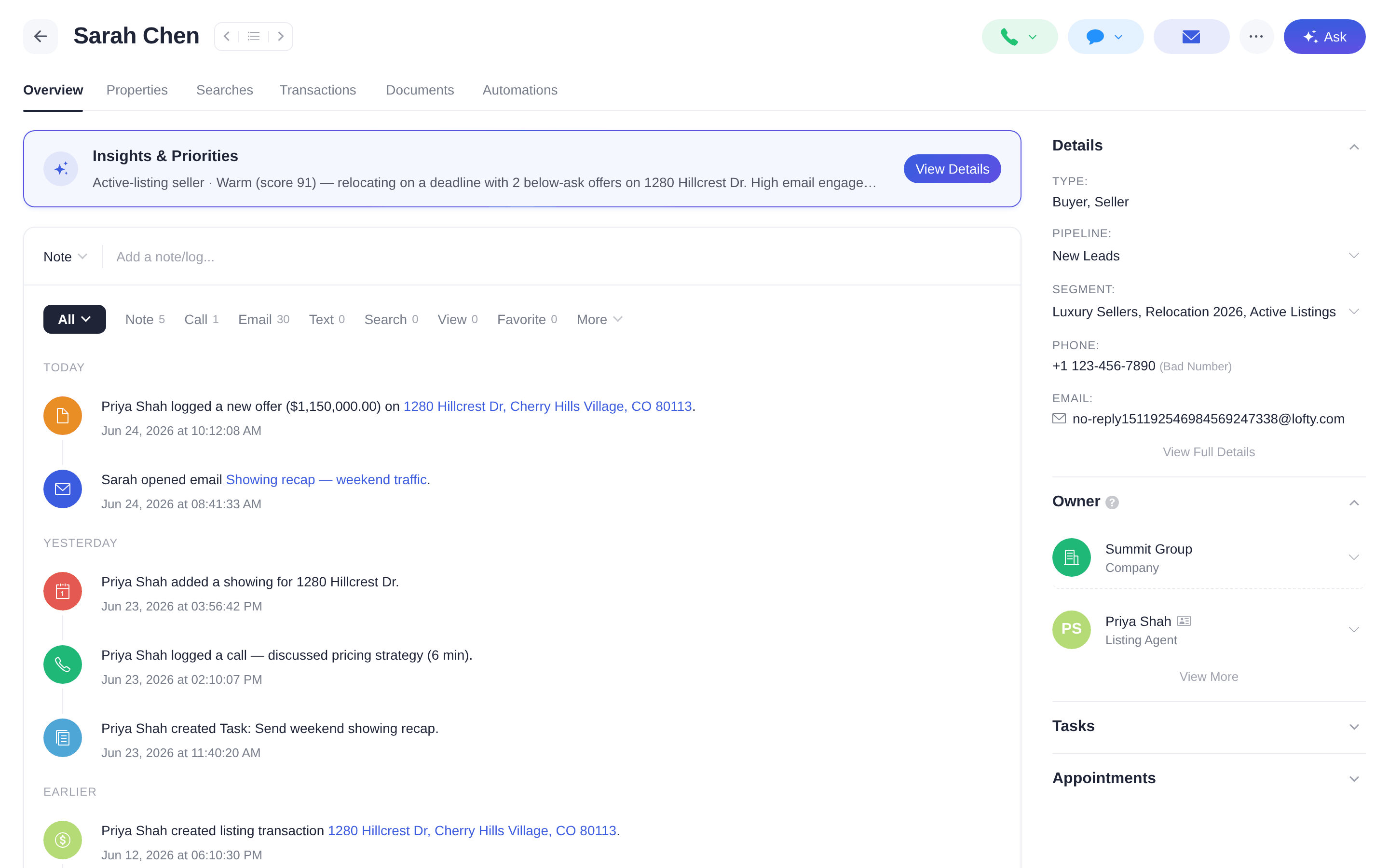Filter the timeline by Note
1389x868 pixels.
tap(145, 319)
